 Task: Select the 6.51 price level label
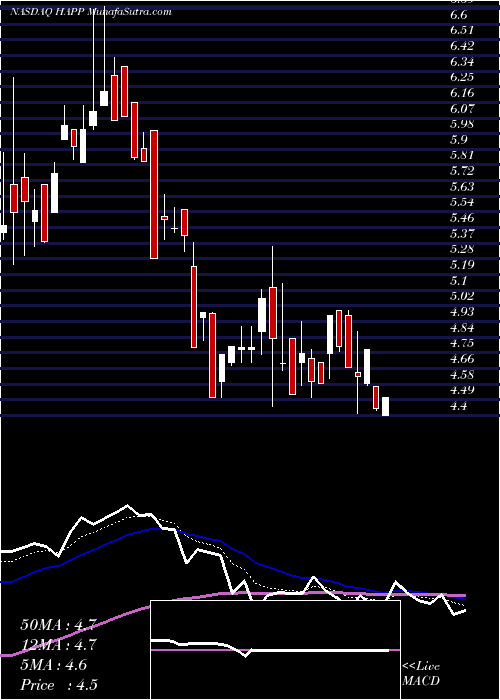(x=462, y=30)
